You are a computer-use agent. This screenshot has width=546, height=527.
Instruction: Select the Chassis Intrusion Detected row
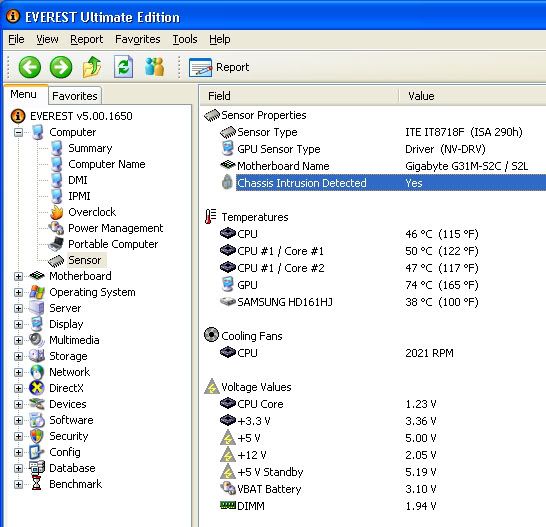point(383,183)
